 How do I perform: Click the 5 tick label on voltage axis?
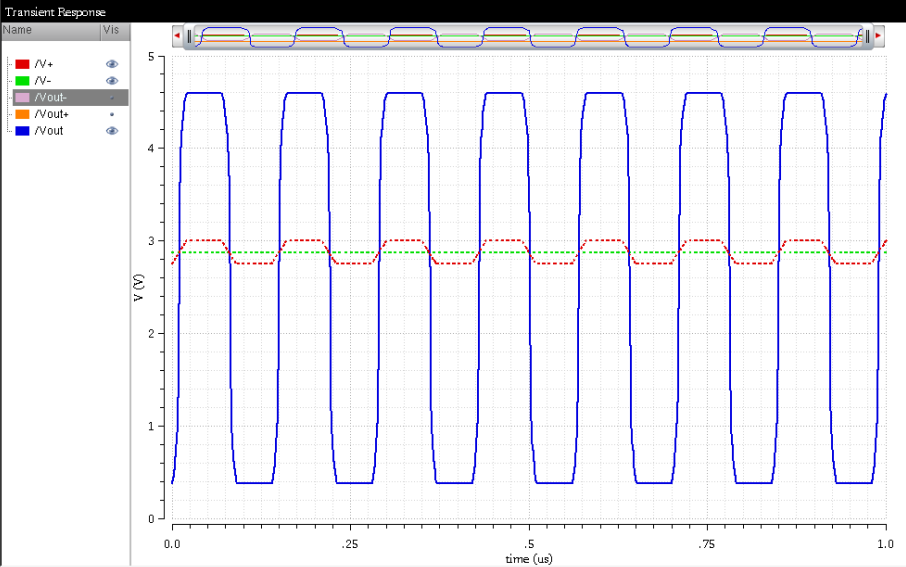[x=151, y=57]
